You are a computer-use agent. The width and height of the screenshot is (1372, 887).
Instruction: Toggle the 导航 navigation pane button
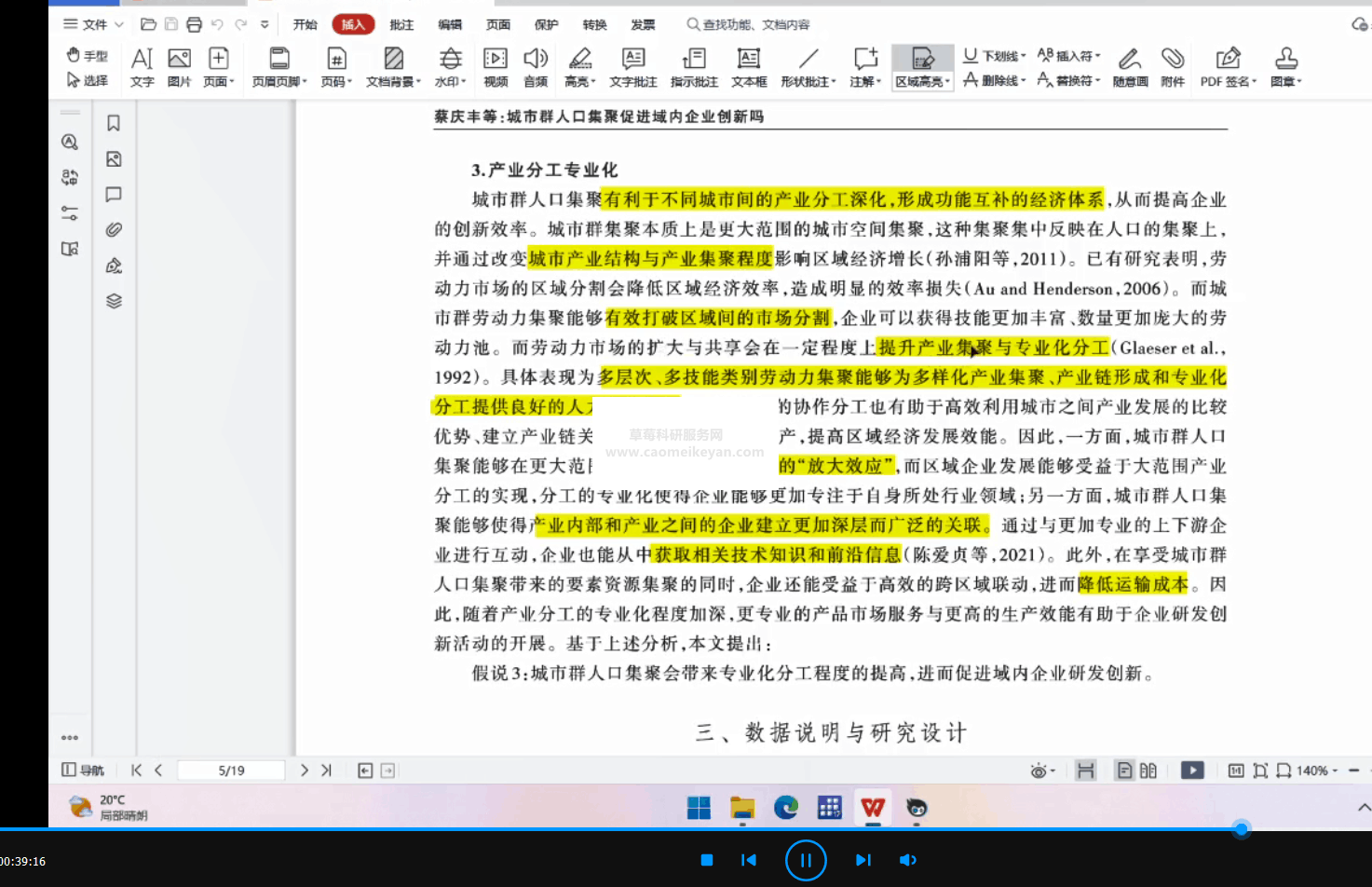(x=82, y=771)
